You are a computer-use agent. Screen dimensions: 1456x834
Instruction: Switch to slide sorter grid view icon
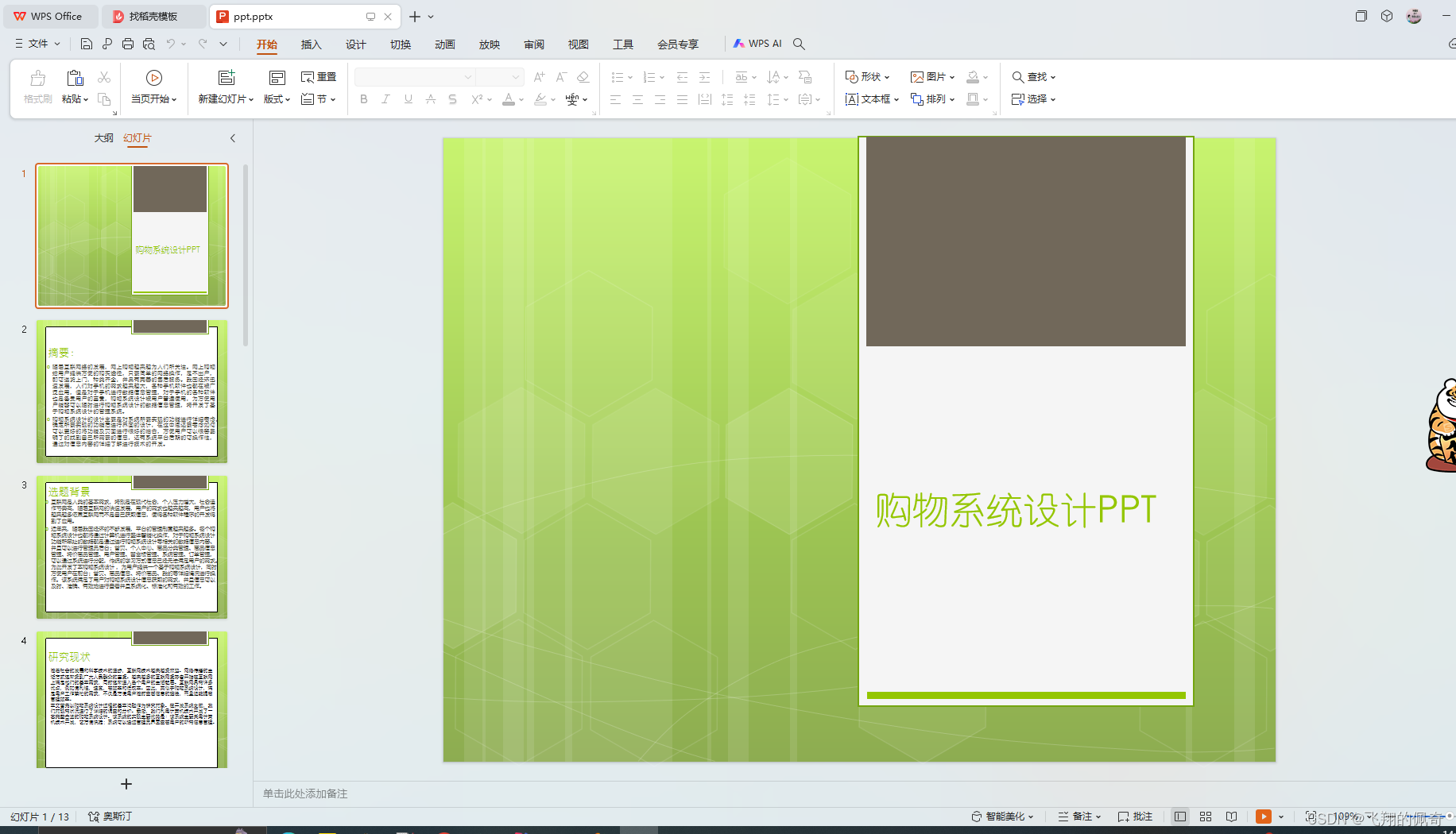point(1206,817)
